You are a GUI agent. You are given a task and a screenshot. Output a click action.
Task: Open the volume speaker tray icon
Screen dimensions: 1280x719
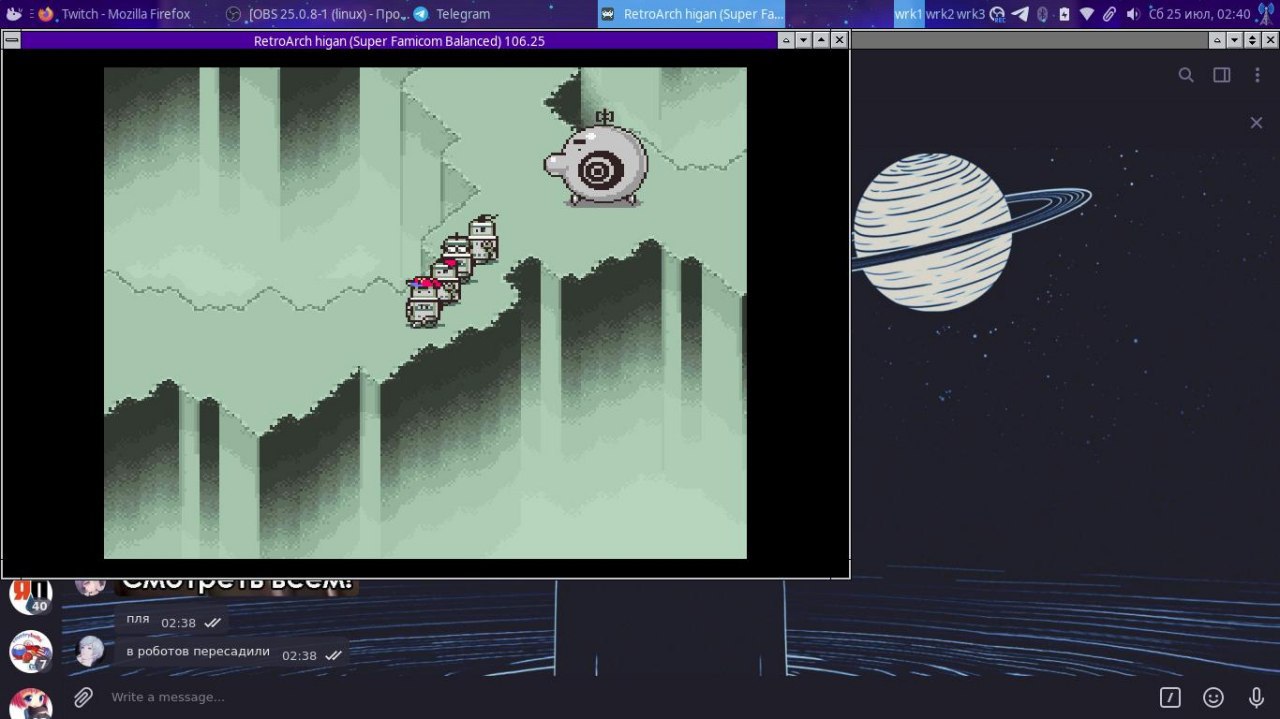click(x=1132, y=14)
